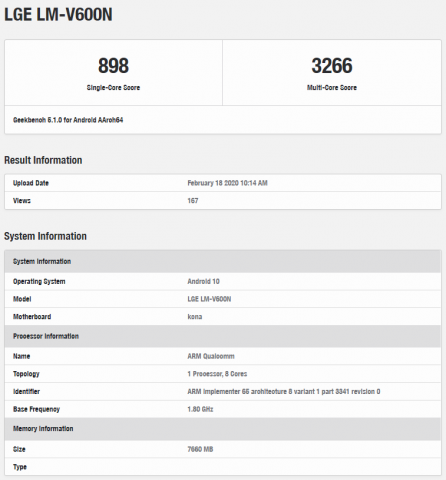Select the February 18 2020 10:14 AM value
Screen dimensions: 446x480
pos(227,183)
